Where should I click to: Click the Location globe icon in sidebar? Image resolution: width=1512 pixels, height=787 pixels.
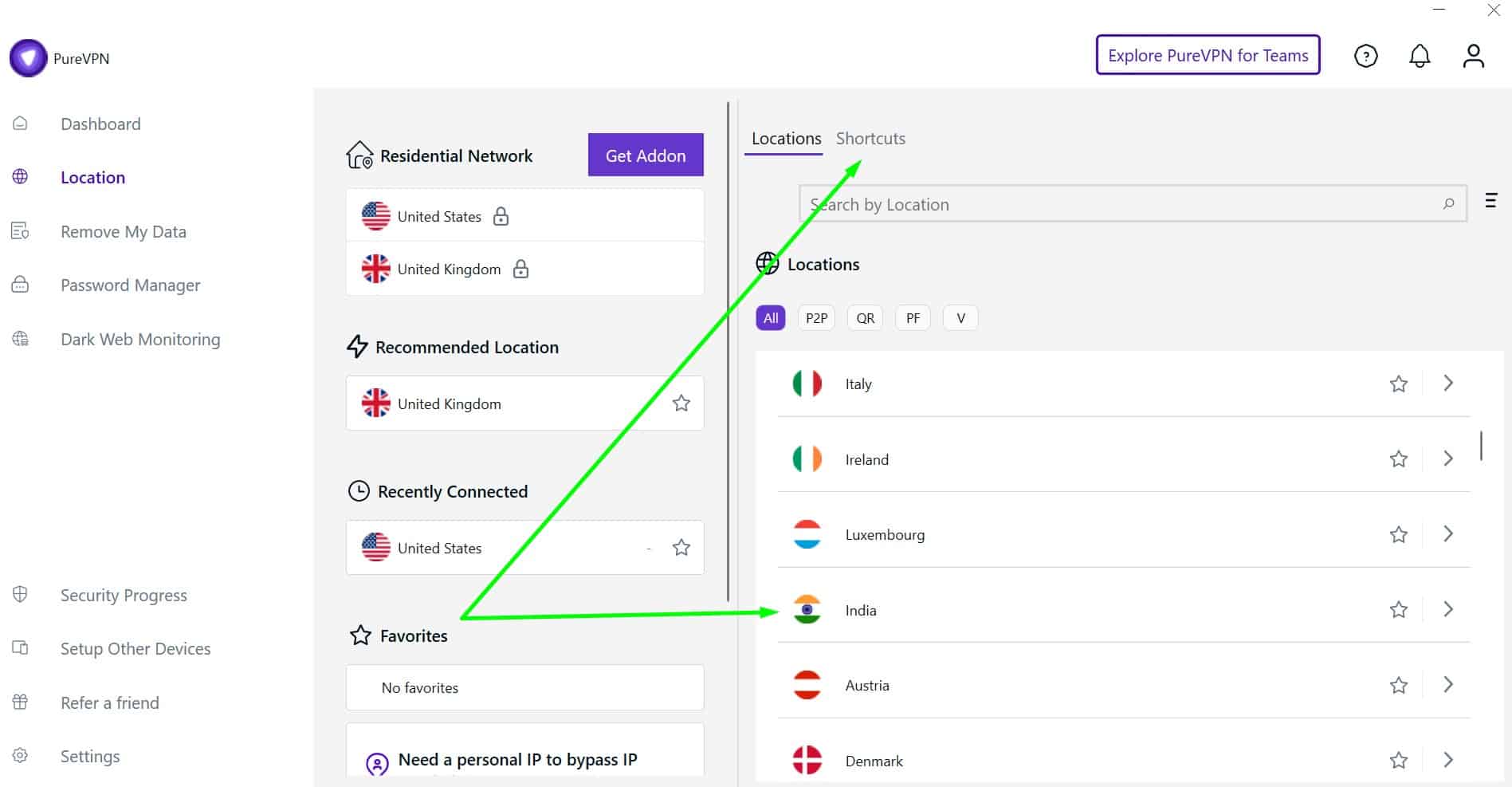21,177
